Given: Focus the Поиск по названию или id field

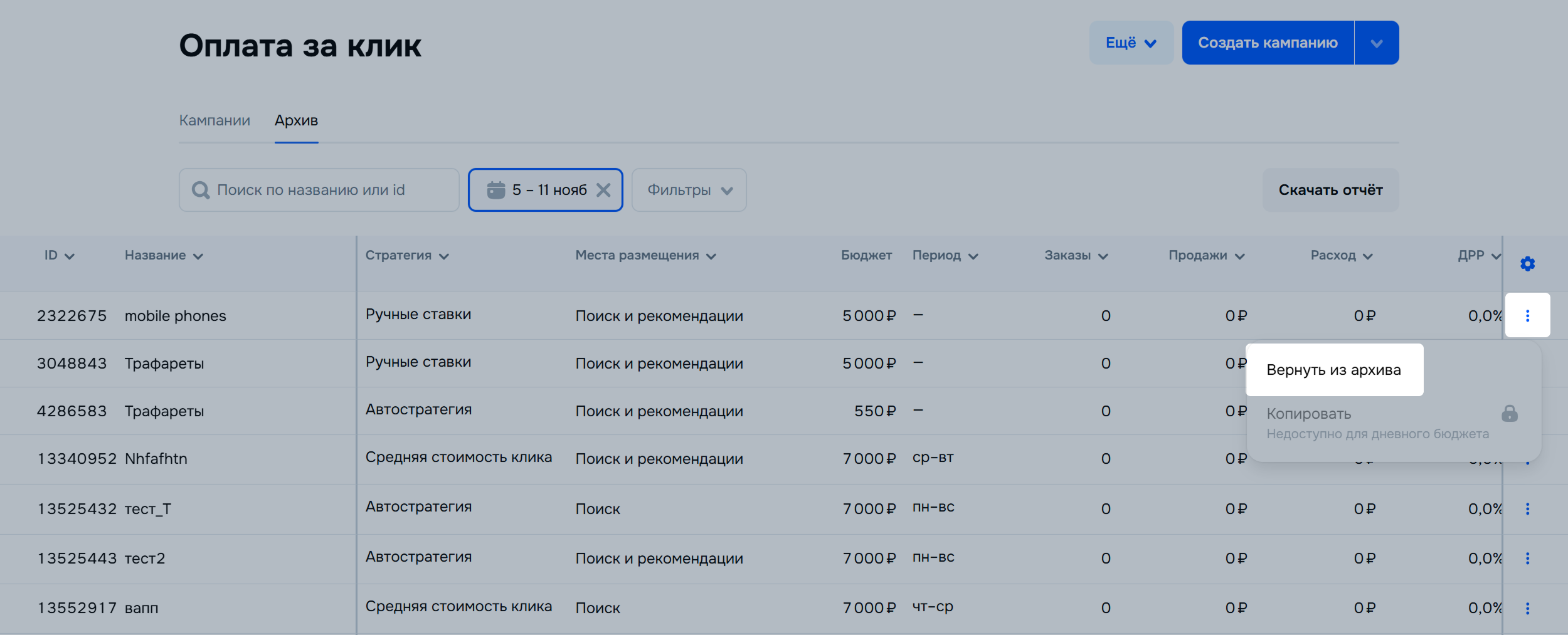Looking at the screenshot, I should tap(326, 190).
